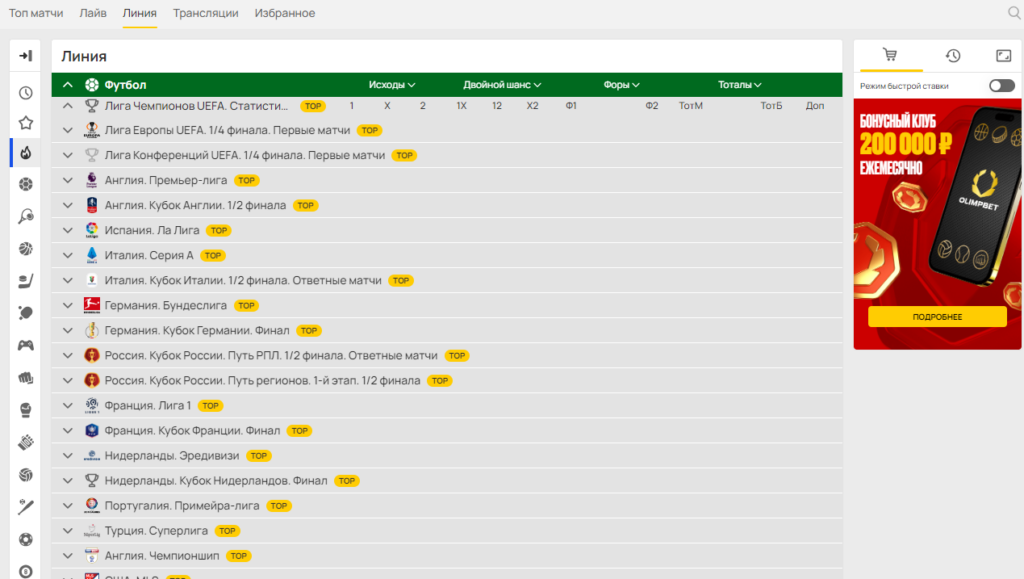Open Португалия. Примейра-лига row
Image resolution: width=1024 pixels, height=579 pixels.
coord(447,505)
